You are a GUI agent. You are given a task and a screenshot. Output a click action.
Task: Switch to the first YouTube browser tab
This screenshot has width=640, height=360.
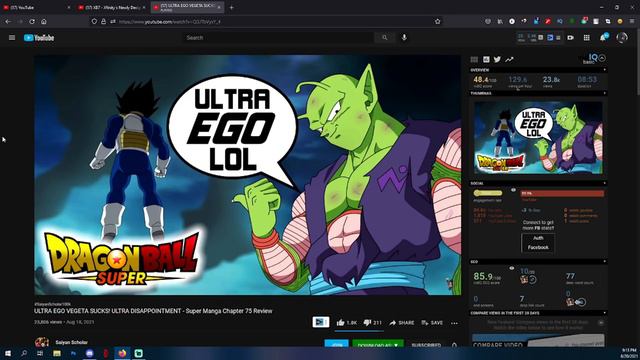tap(37, 7)
